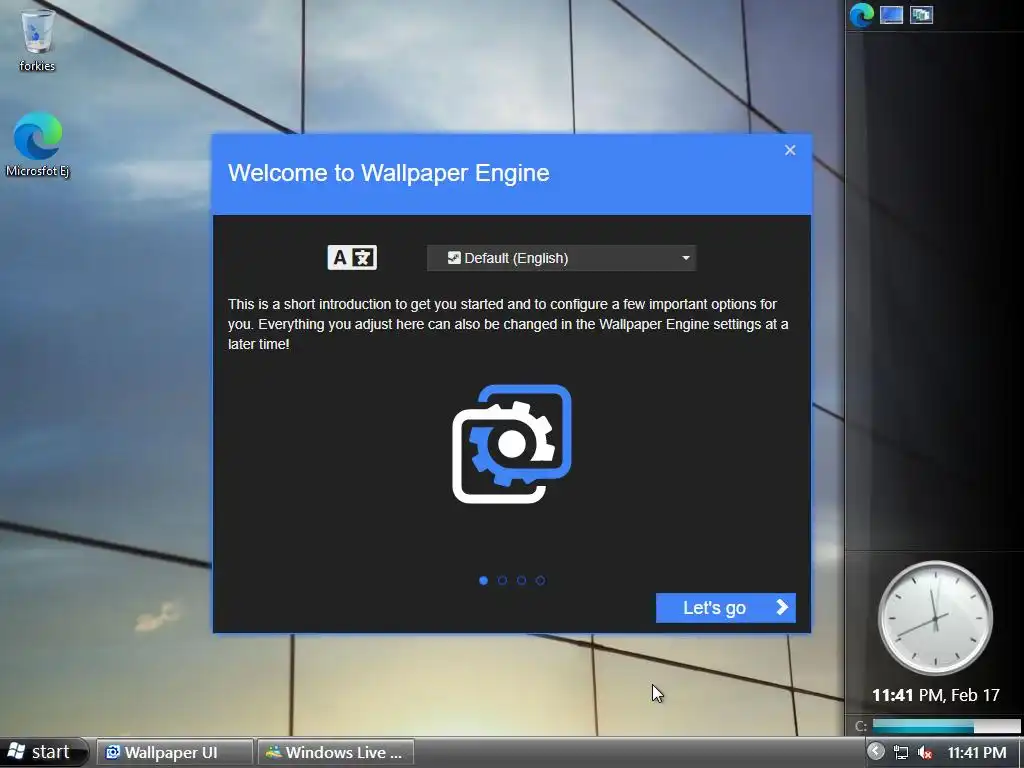This screenshot has width=1024, height=768.
Task: Select the Microsoft Edge desktop shortcut
Action: click(x=37, y=144)
